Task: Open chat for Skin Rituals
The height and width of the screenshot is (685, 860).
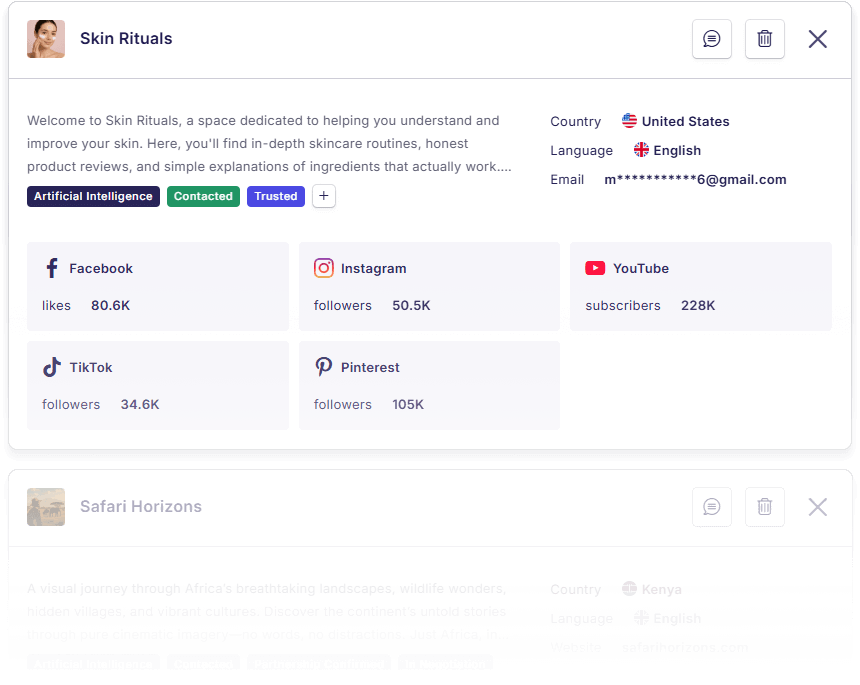Action: (x=712, y=39)
